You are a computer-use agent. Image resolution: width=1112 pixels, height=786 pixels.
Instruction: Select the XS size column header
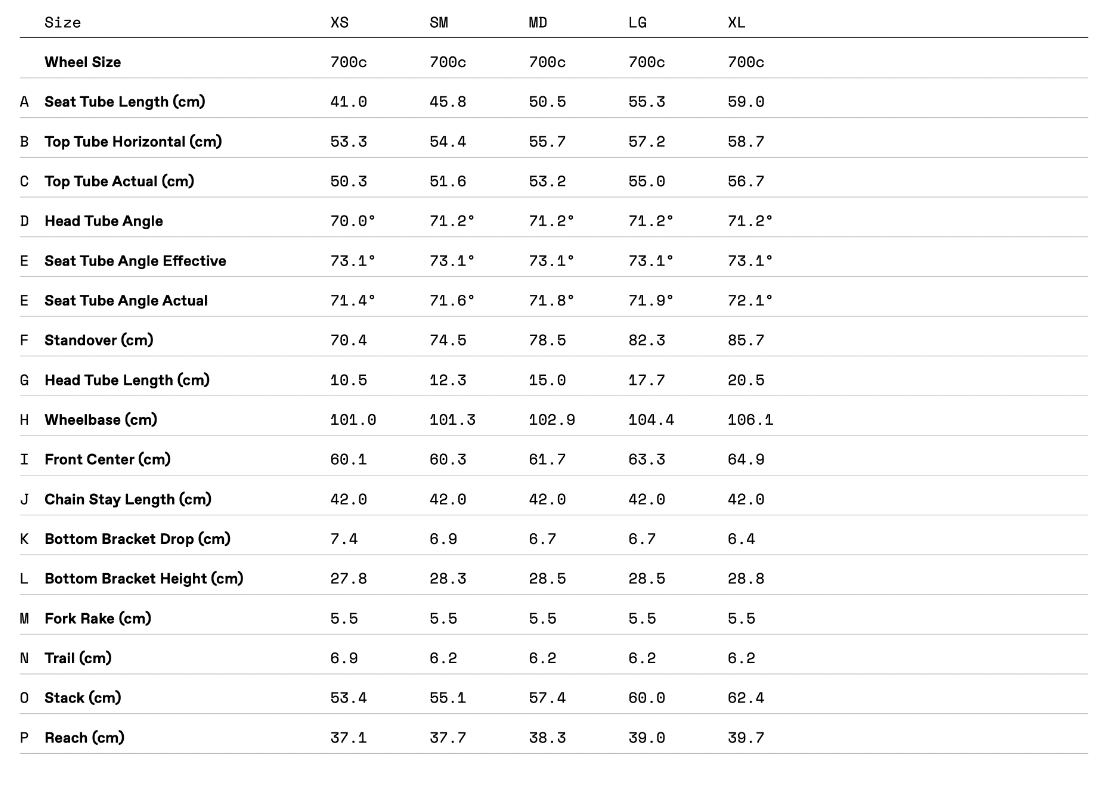click(340, 23)
